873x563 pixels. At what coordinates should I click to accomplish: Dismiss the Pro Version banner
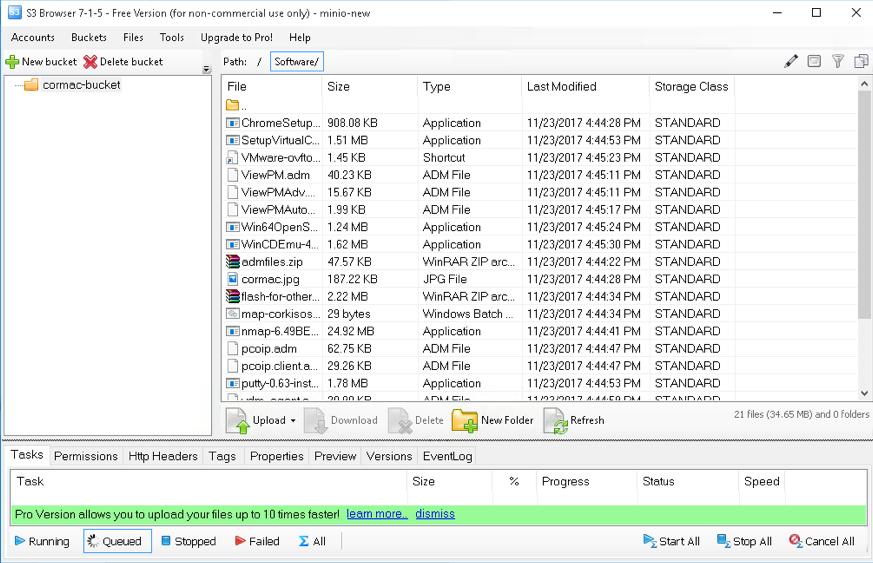click(x=435, y=514)
